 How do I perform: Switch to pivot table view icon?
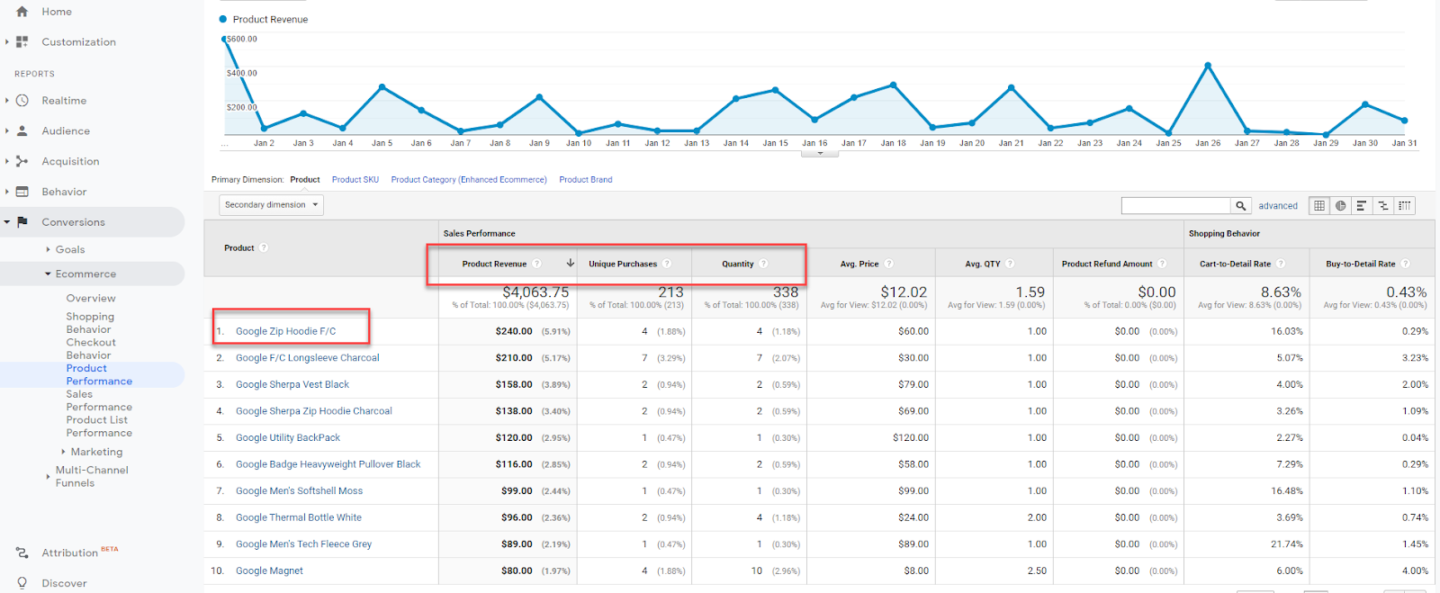pos(1406,206)
